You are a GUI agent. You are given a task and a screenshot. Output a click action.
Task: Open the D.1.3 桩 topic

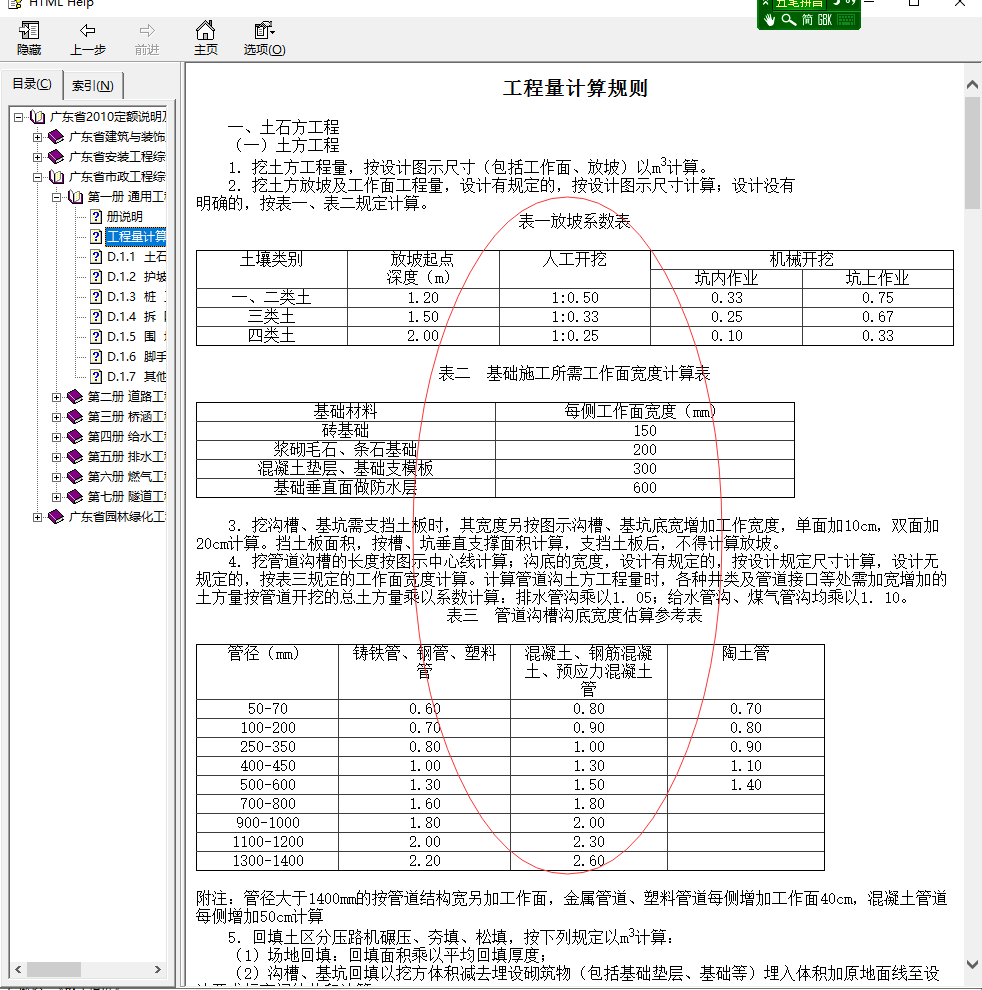click(x=136, y=297)
